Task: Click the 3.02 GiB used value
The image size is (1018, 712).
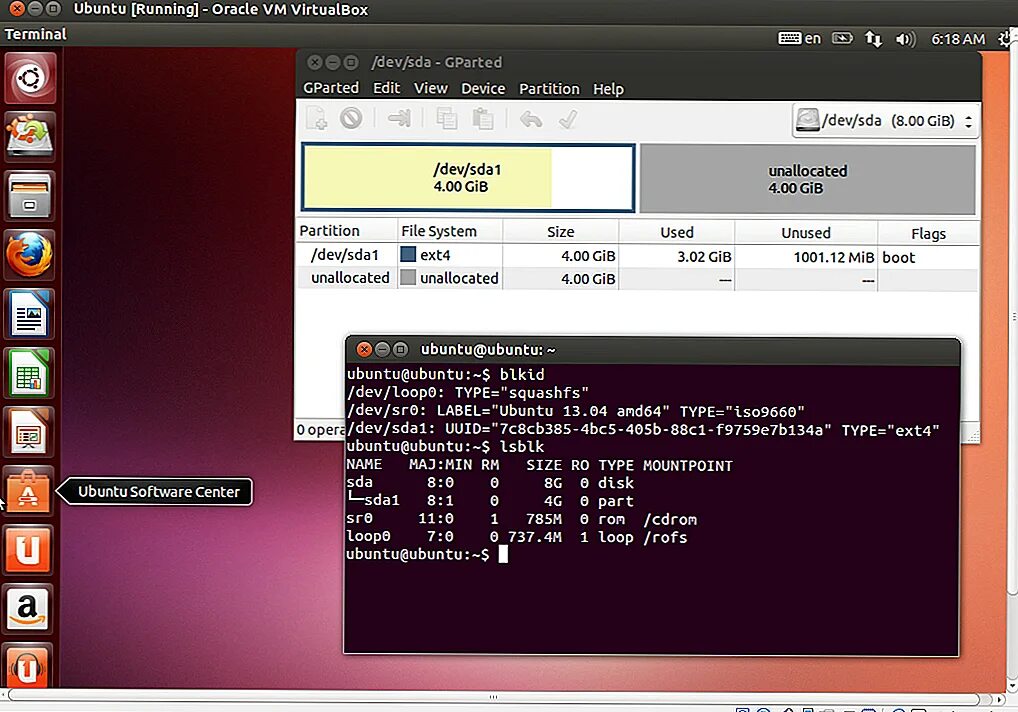Action: 704,257
